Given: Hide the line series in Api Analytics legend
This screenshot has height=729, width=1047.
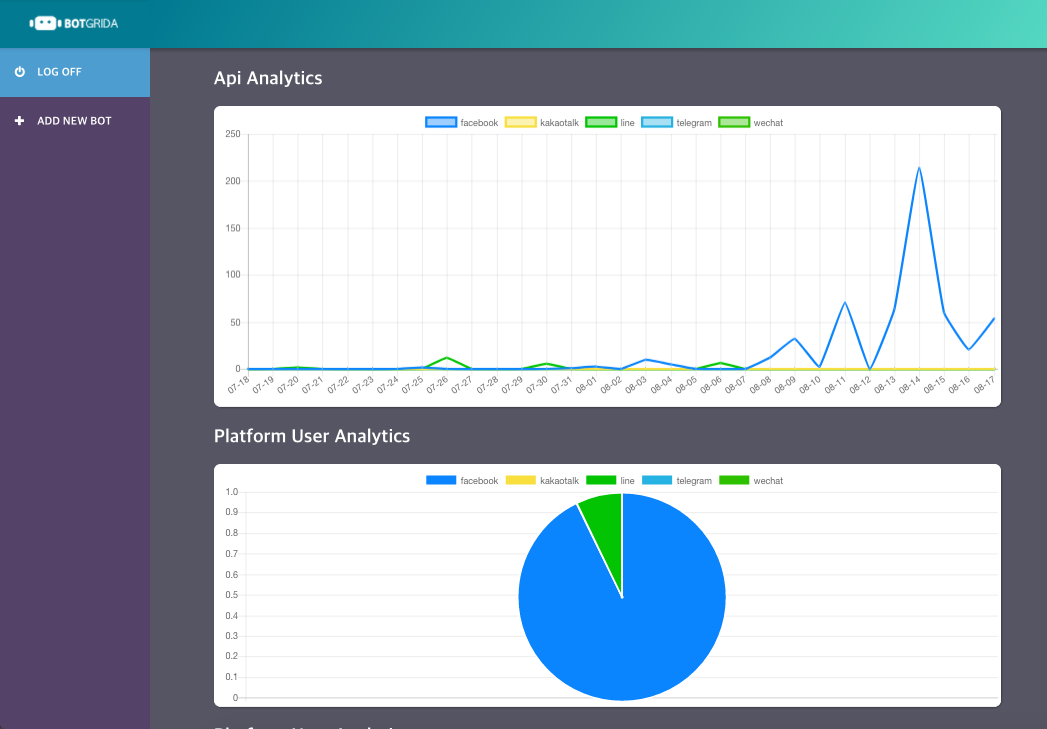Looking at the screenshot, I should click(610, 123).
